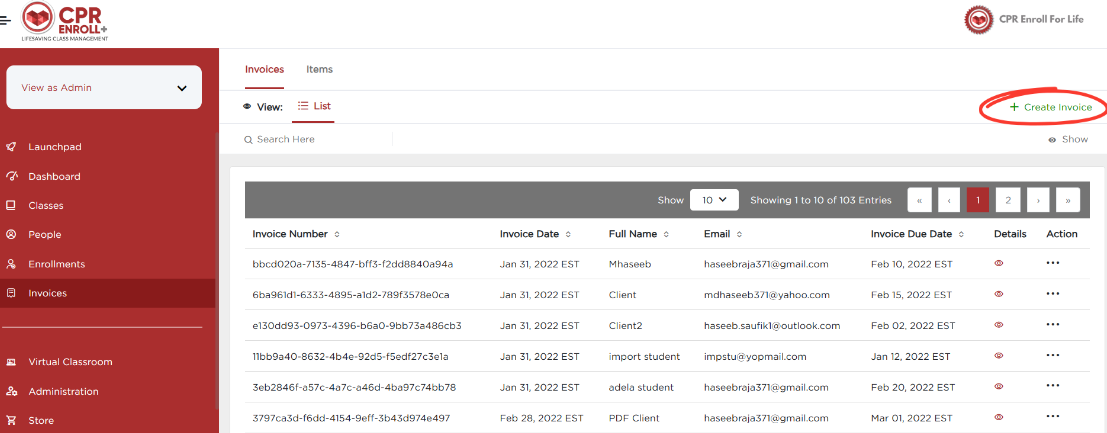Select the List view option

(314, 106)
